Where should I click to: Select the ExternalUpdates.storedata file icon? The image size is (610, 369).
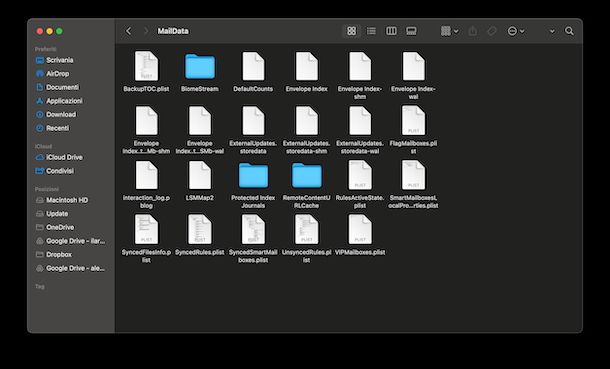coord(253,121)
